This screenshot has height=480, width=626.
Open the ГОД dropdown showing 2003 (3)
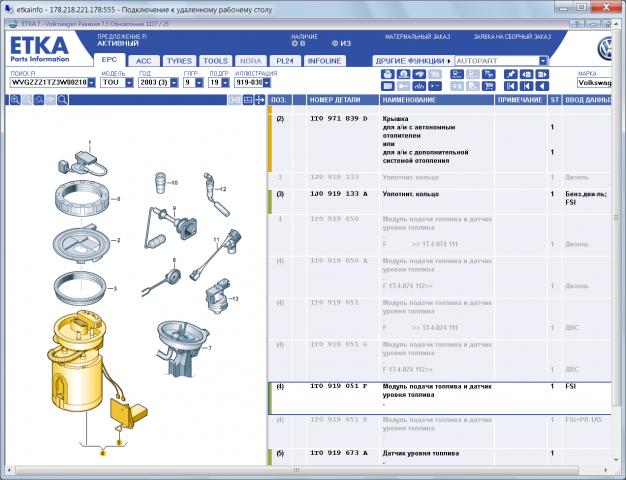click(x=174, y=83)
